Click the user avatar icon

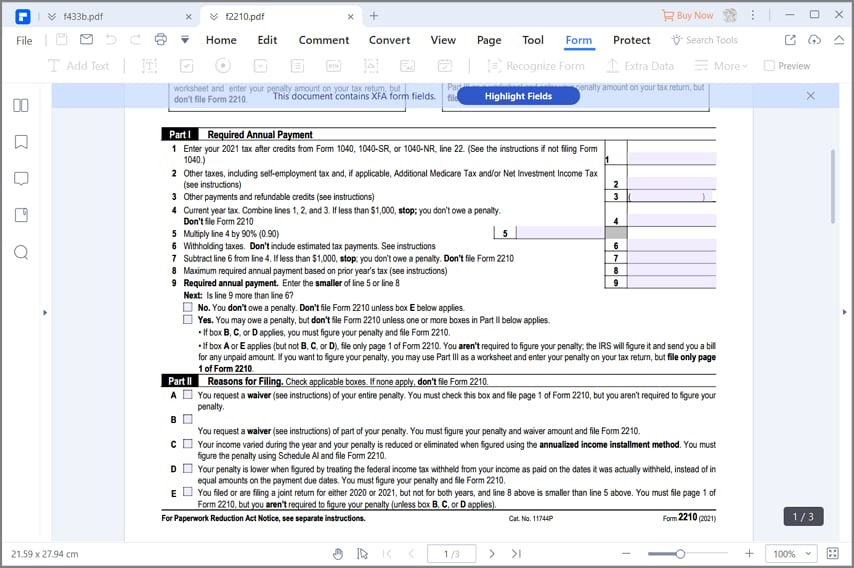click(x=730, y=15)
